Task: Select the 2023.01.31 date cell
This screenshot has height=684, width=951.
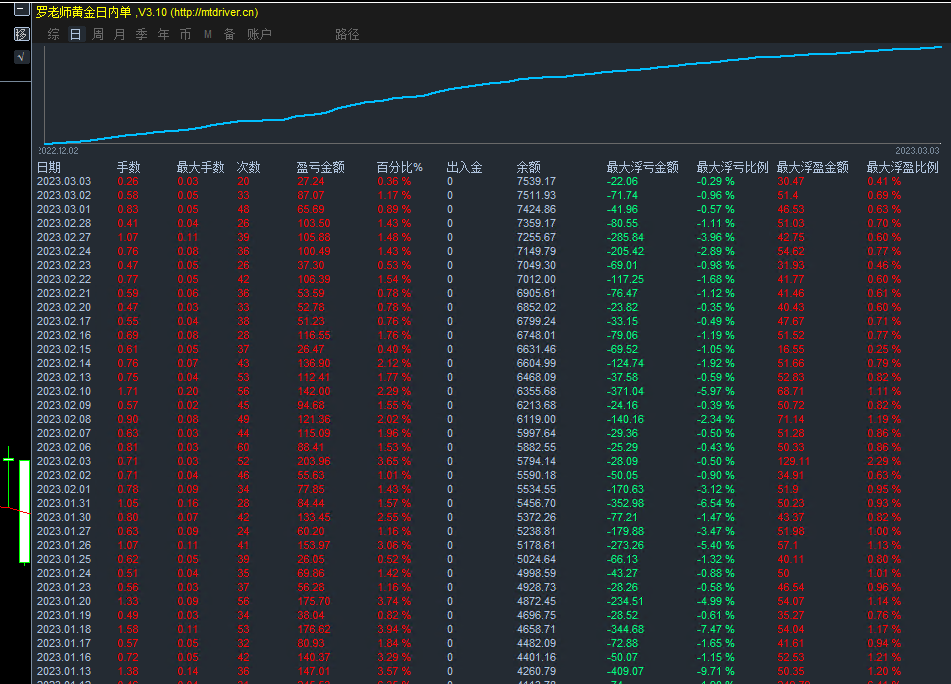Action: 64,503
